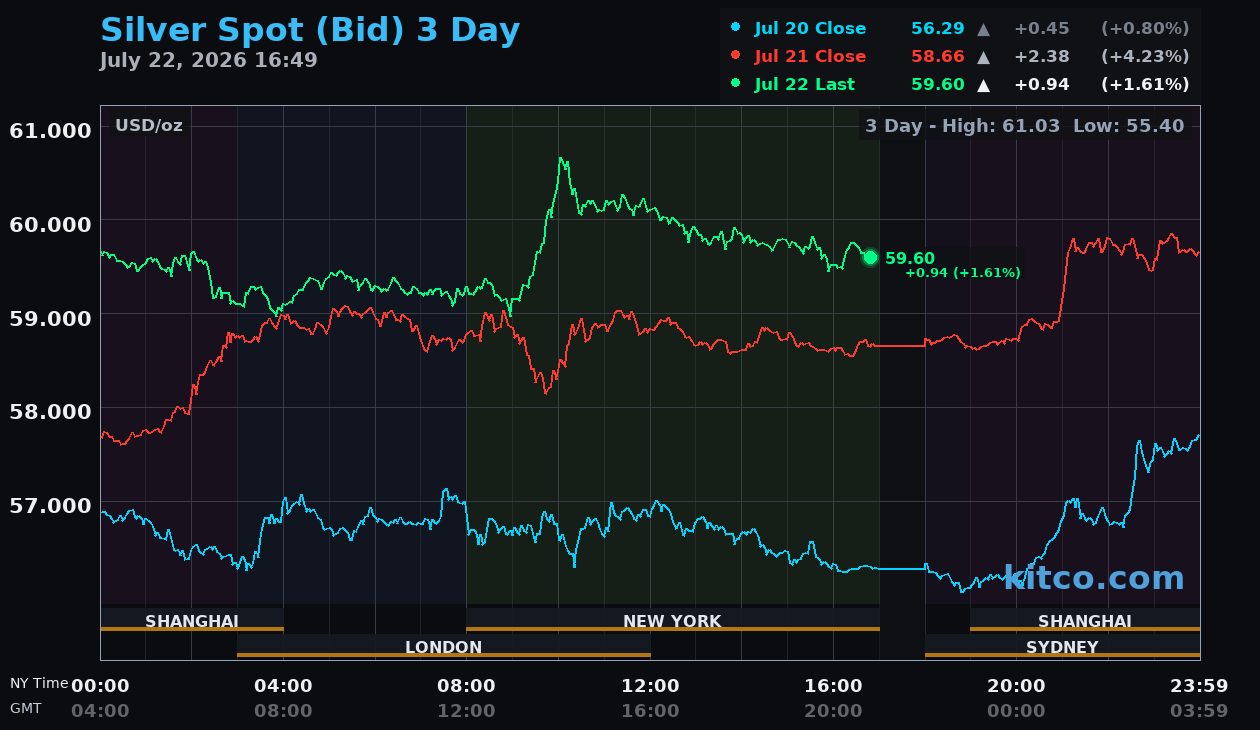Click the green Jul 22 legend dot
This screenshot has height=730, width=1260.
[736, 84]
